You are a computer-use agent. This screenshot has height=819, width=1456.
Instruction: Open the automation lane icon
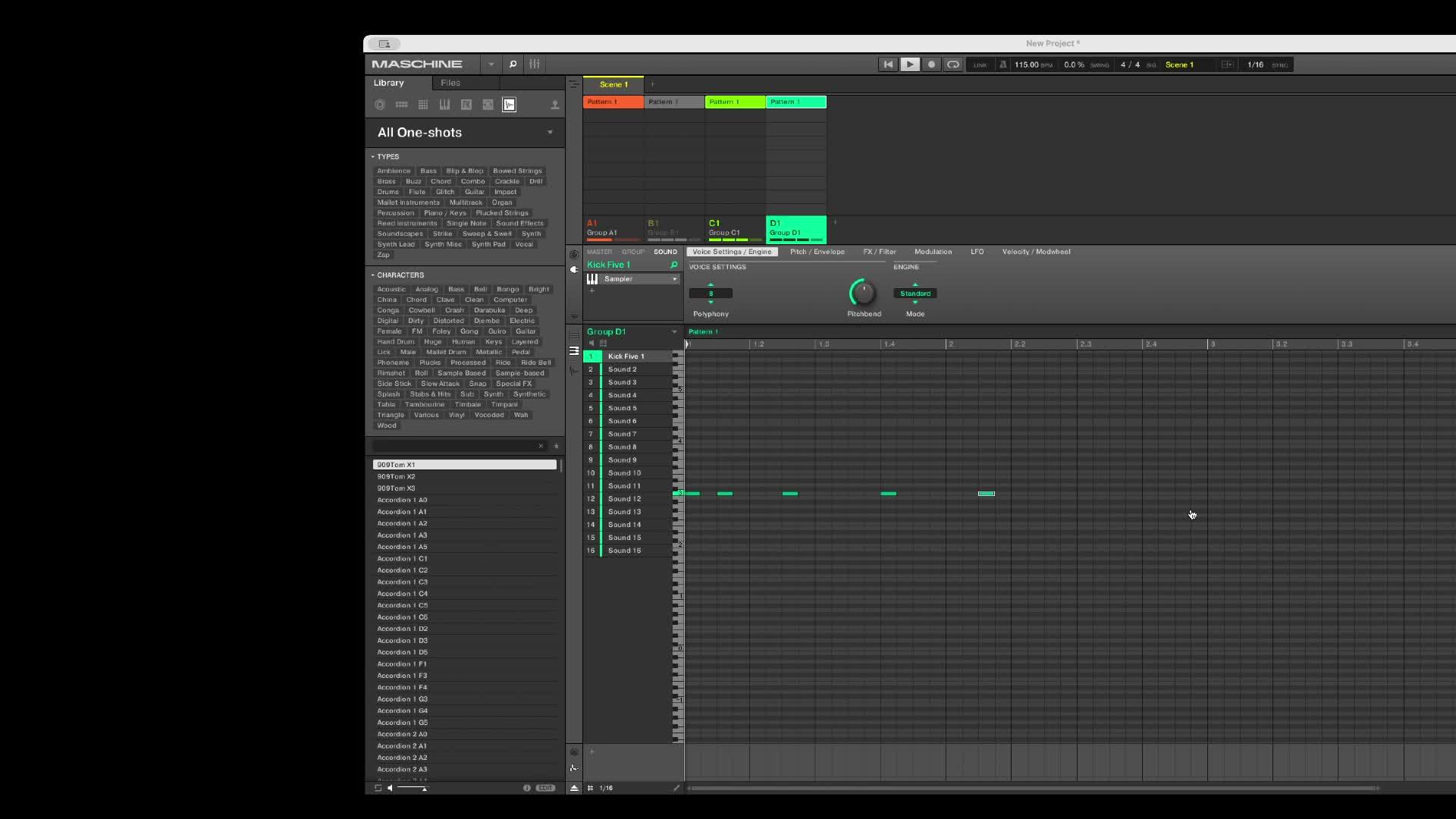[574, 768]
